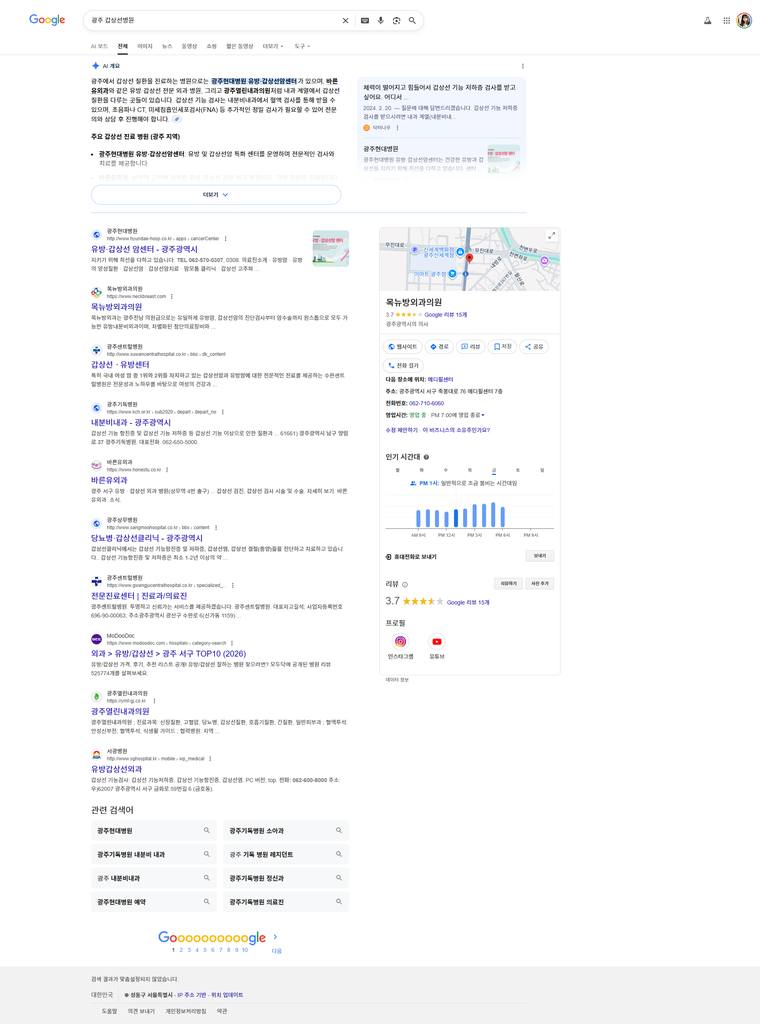Open Search Labs flask icon
The width and height of the screenshot is (760, 1024).
point(707,21)
